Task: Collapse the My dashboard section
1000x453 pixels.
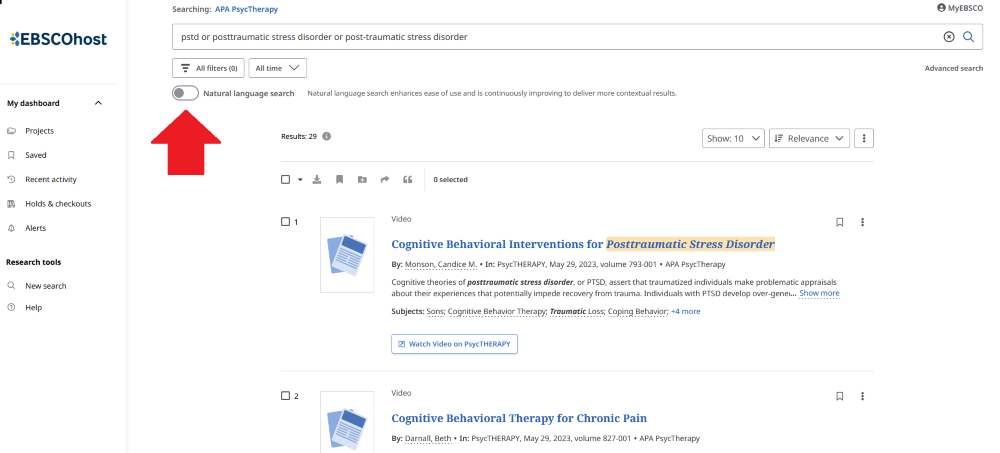Action: pos(98,103)
